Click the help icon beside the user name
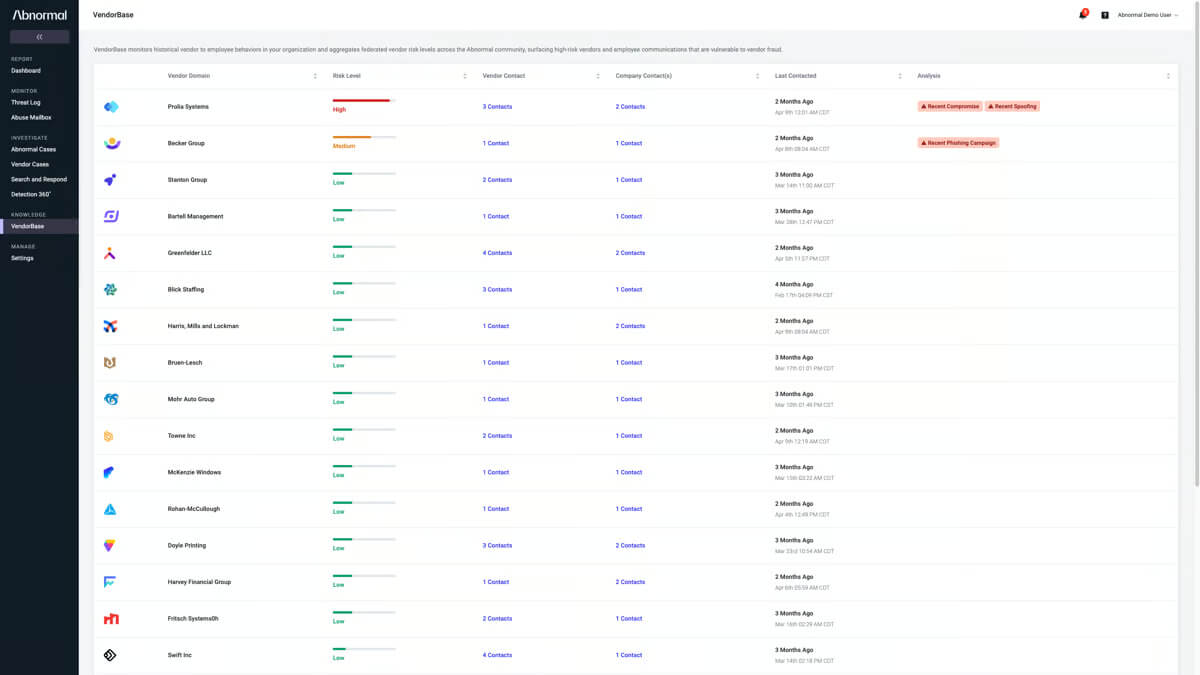Image resolution: width=1200 pixels, height=675 pixels. click(1105, 15)
